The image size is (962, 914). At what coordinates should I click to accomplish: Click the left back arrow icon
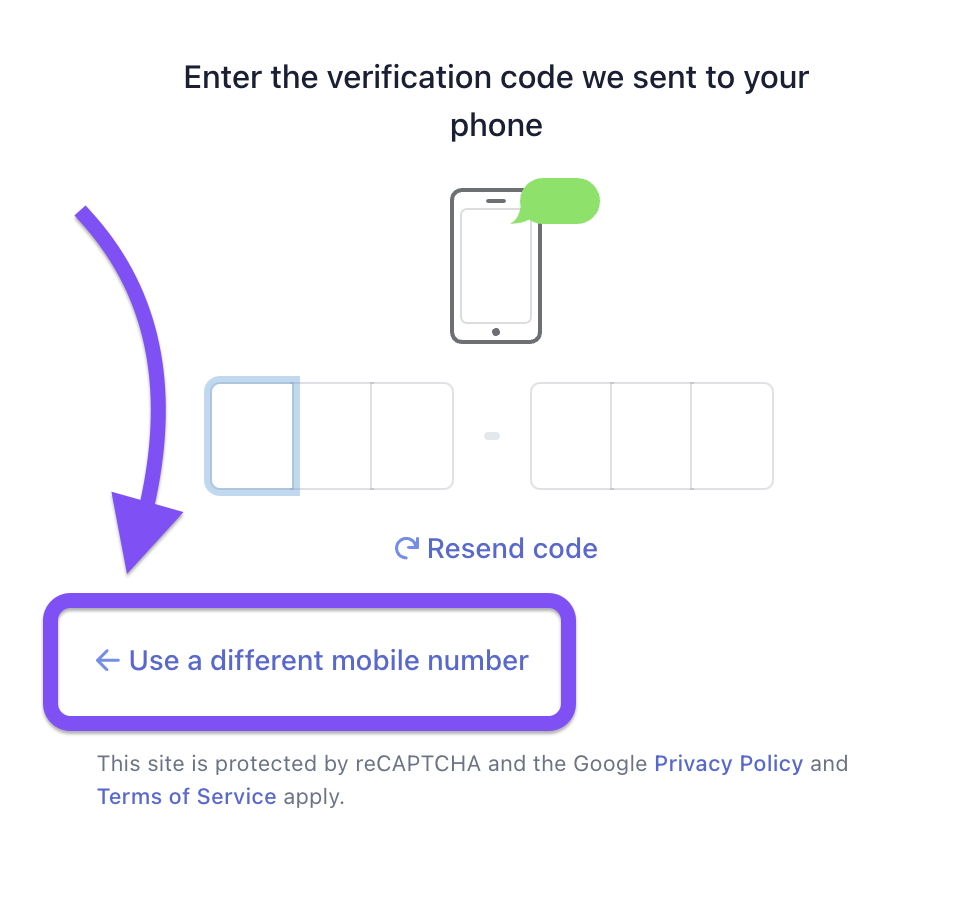coord(107,660)
